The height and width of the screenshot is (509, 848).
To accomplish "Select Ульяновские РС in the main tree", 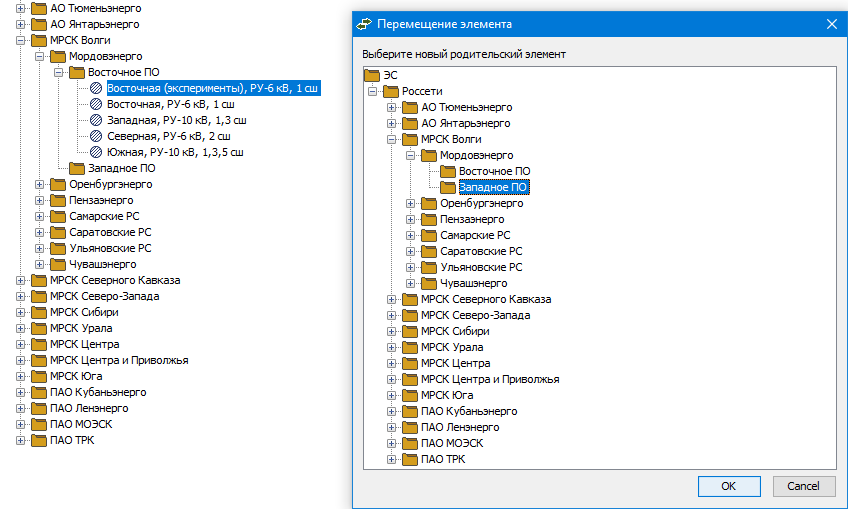I will tap(110, 248).
